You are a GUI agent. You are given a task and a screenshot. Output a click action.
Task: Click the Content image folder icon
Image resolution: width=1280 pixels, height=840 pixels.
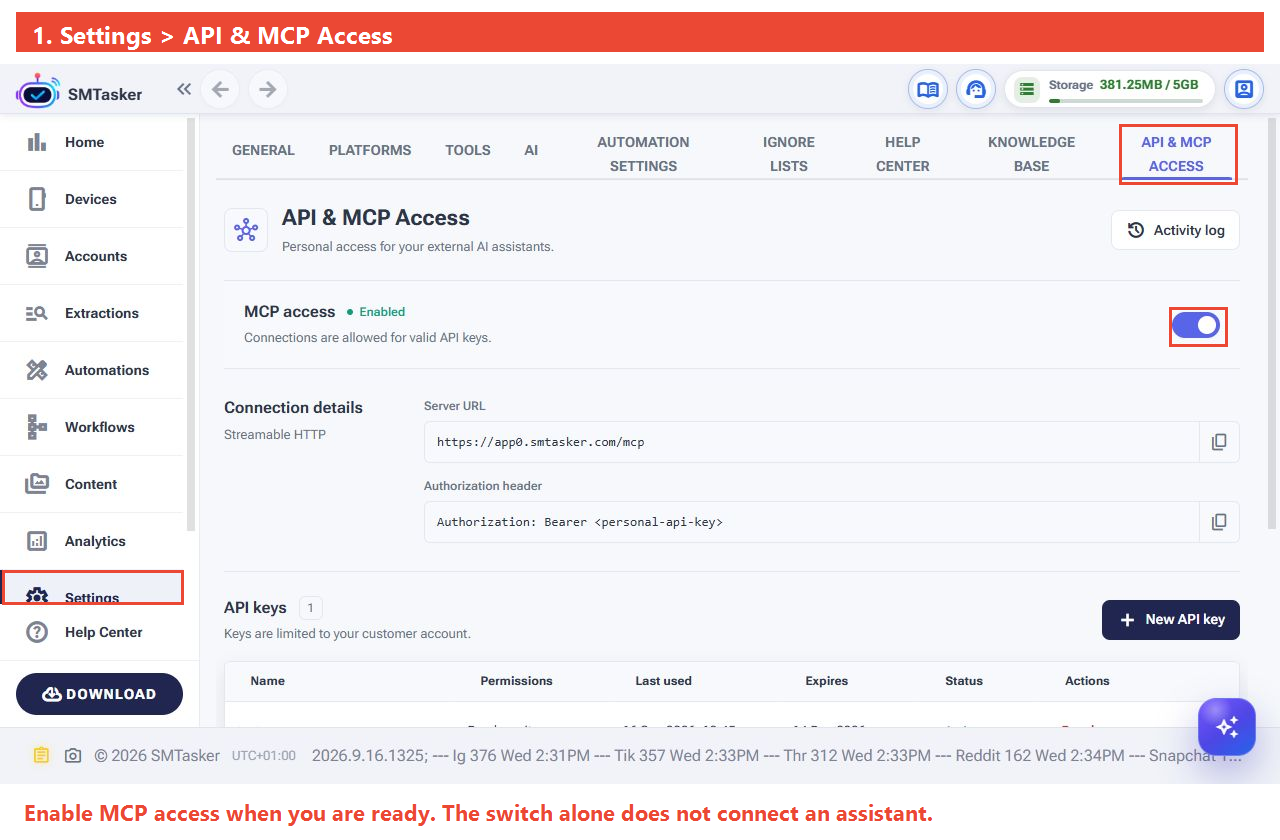pyautogui.click(x=37, y=484)
